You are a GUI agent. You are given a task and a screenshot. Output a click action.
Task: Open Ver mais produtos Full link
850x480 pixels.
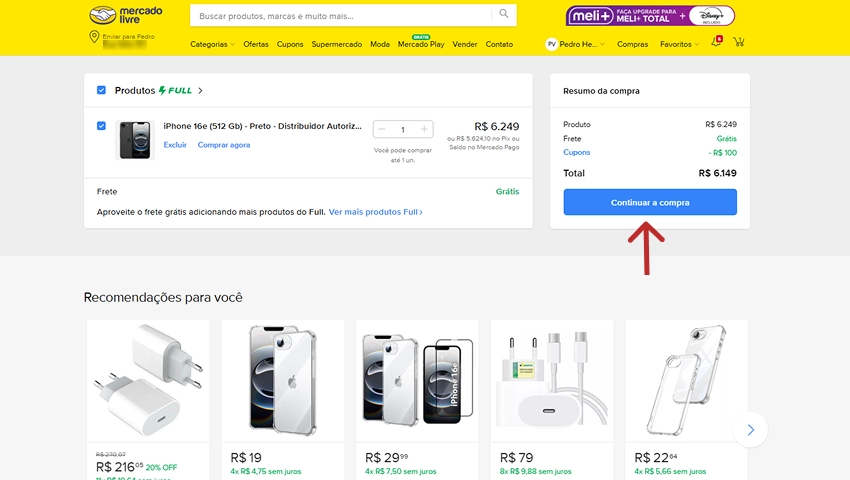[376, 212]
